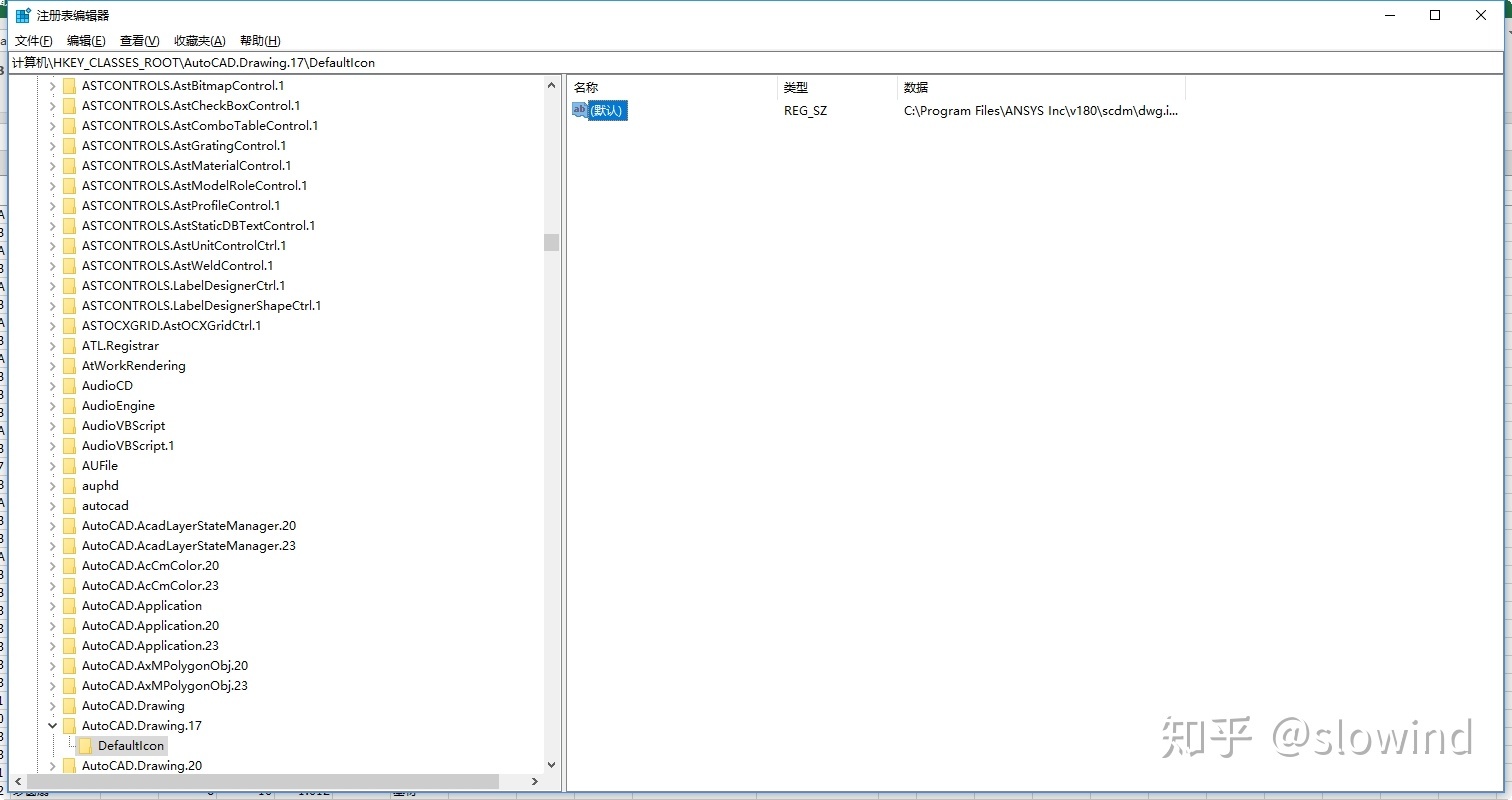The width and height of the screenshot is (1512, 800).
Task: Click the string icon beside (默认)
Action: 580,110
